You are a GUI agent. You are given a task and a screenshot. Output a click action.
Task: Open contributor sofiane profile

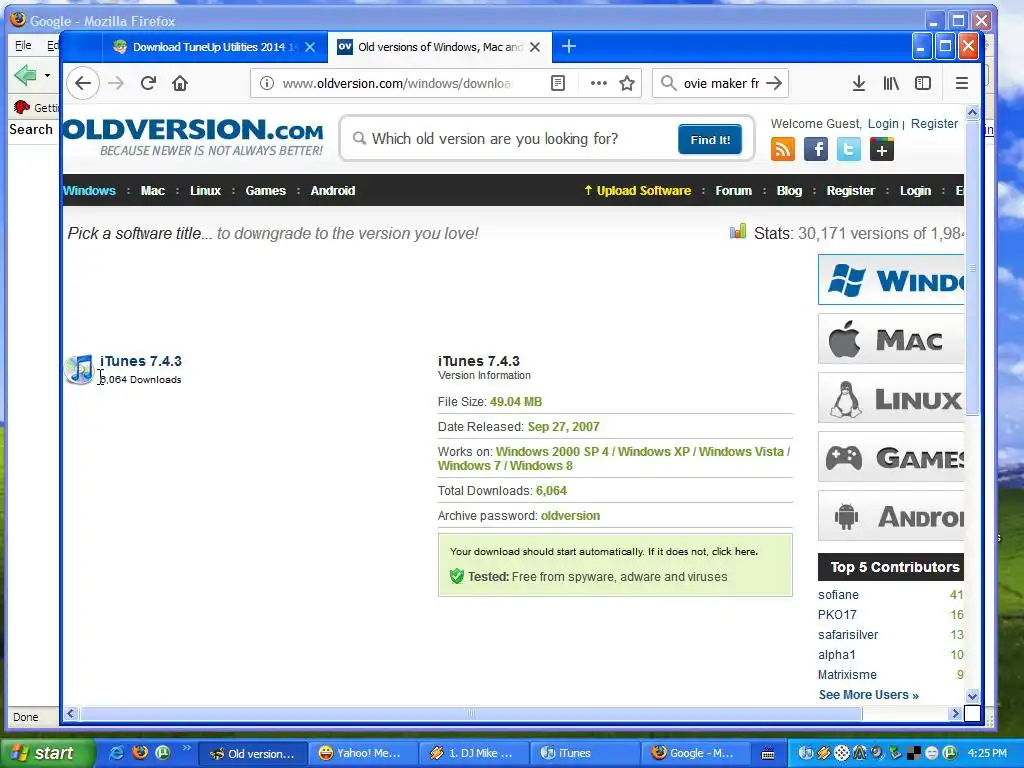pyautogui.click(x=838, y=595)
